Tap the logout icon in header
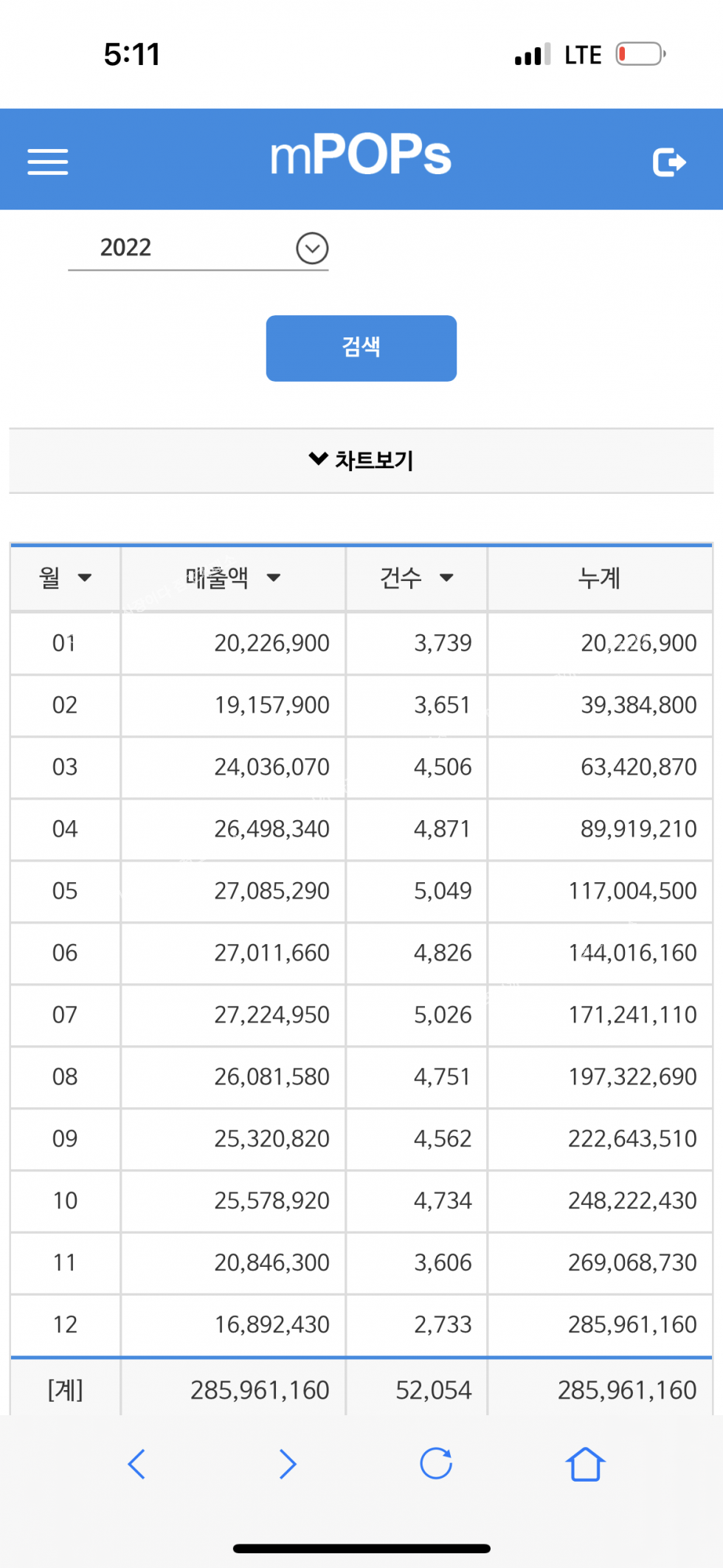723x1568 pixels. [669, 162]
